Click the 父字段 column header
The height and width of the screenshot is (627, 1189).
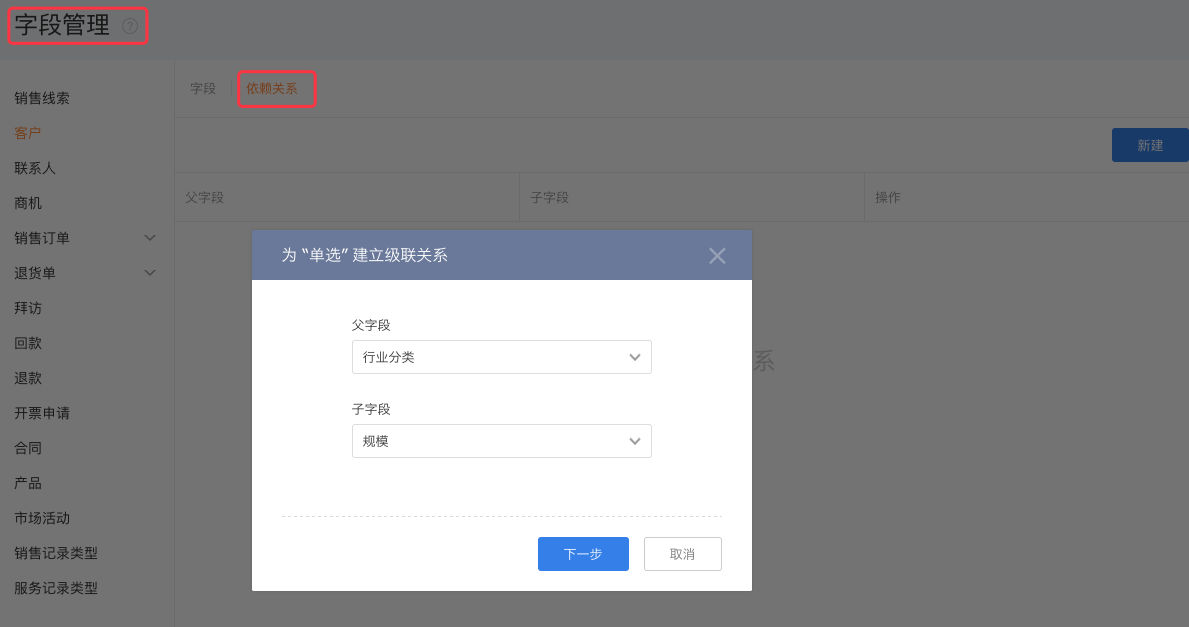[x=205, y=198]
